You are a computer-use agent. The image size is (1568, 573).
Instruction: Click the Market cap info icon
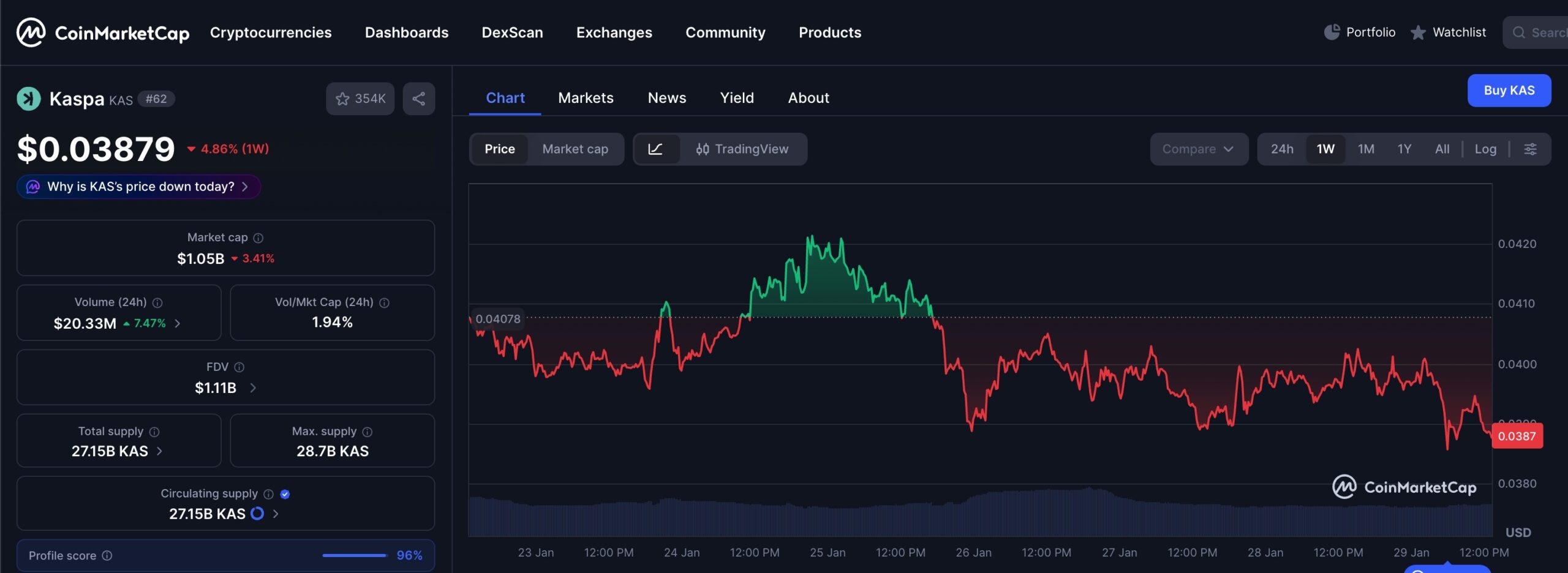[x=258, y=238]
